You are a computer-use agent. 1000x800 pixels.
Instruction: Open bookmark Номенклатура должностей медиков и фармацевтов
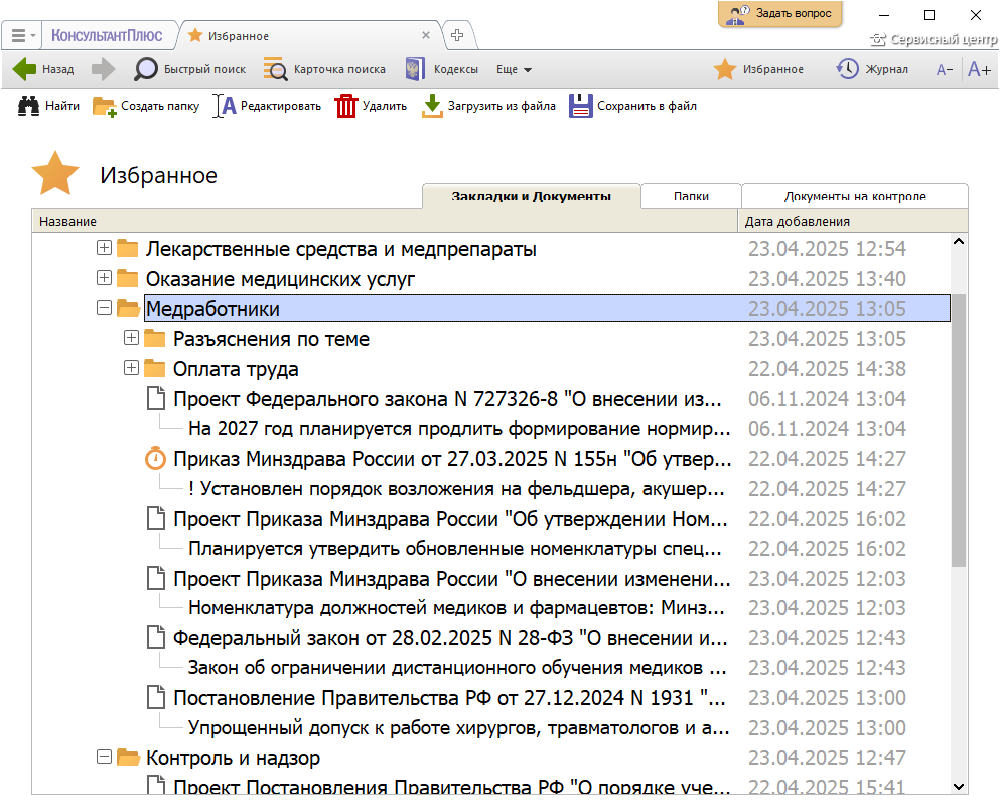456,608
